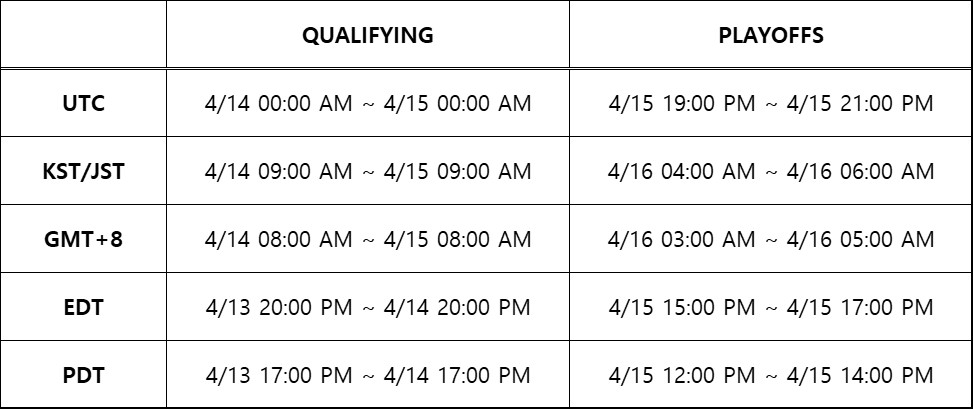The image size is (974, 410).
Task: Click the UTC playoffs time cell
Action: tap(770, 103)
